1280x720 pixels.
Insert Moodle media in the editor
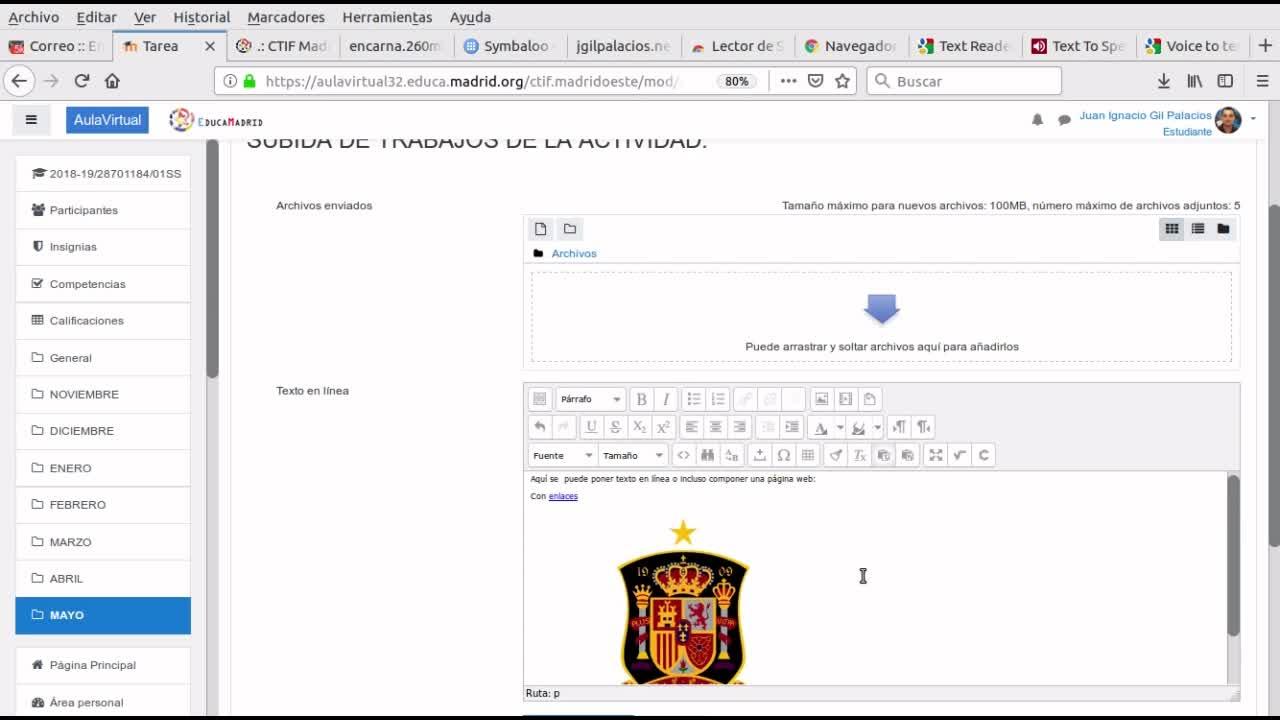tap(846, 399)
